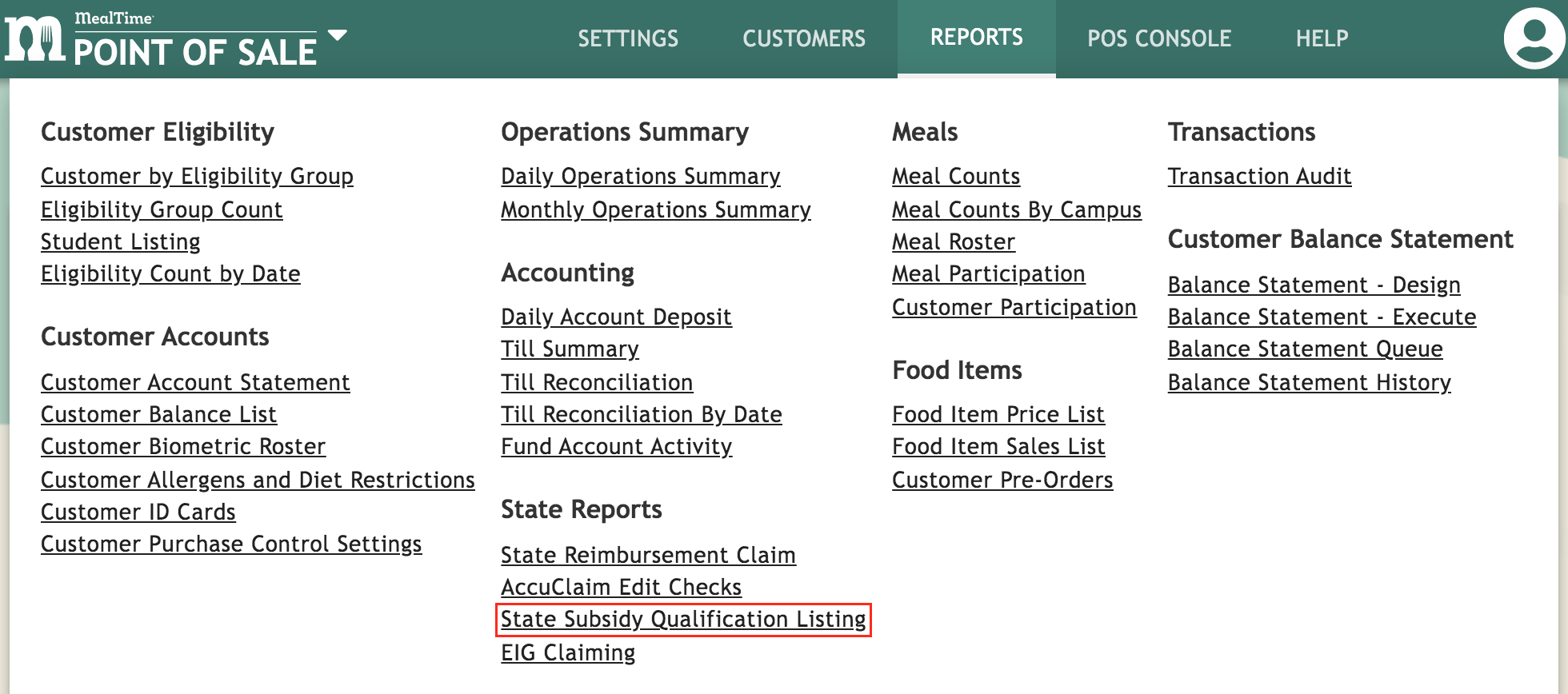Open Customer Purchase Control Settings report
Viewport: 1568px width, 694px height.
[x=231, y=544]
